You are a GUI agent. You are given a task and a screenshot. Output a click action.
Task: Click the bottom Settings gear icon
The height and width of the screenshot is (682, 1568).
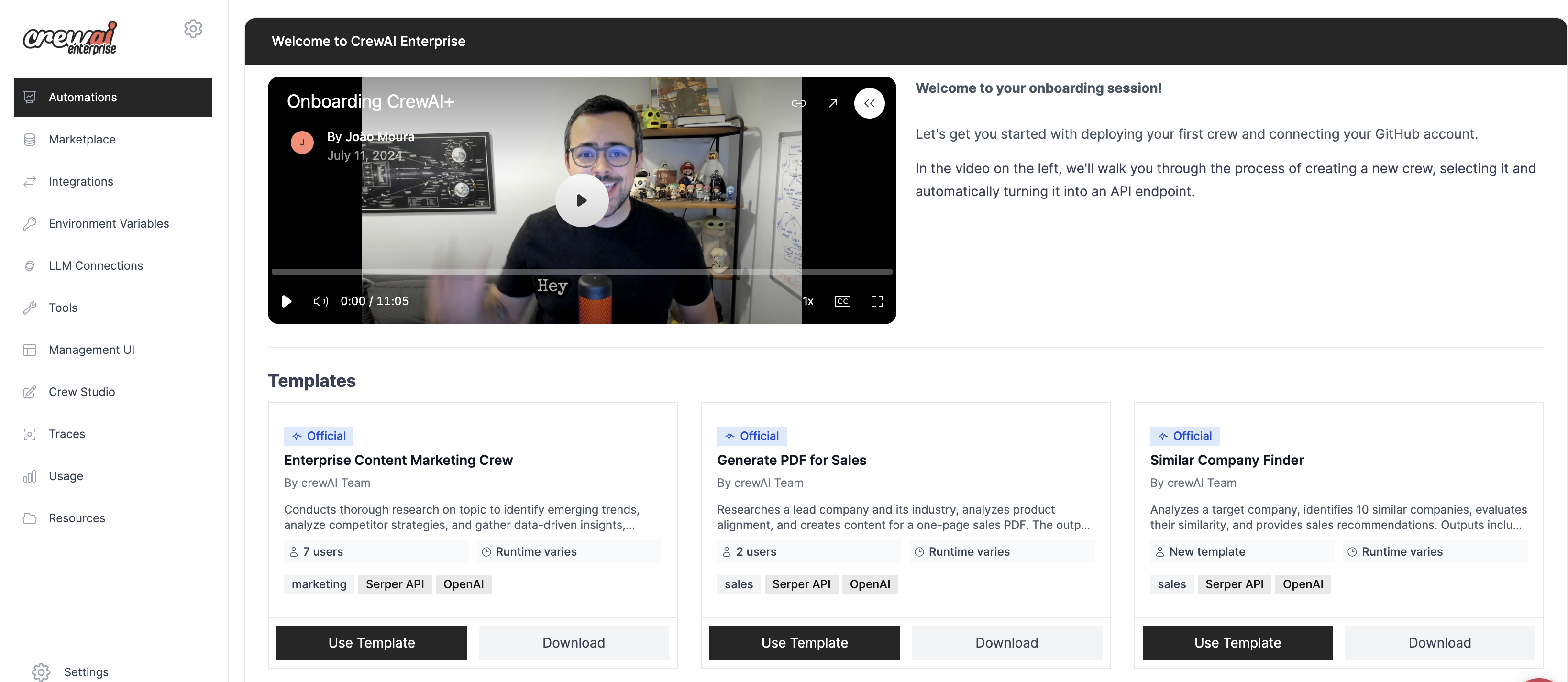click(x=41, y=671)
